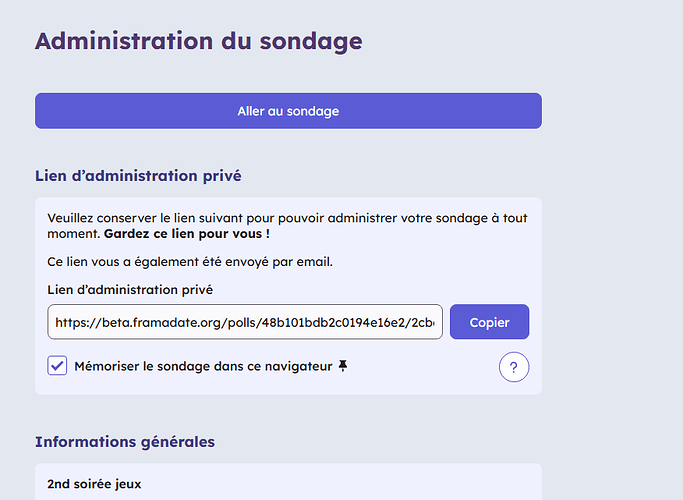The width and height of the screenshot is (683, 500).
Task: Select the poll title 2nd soirée jeux
Action: coord(94,484)
